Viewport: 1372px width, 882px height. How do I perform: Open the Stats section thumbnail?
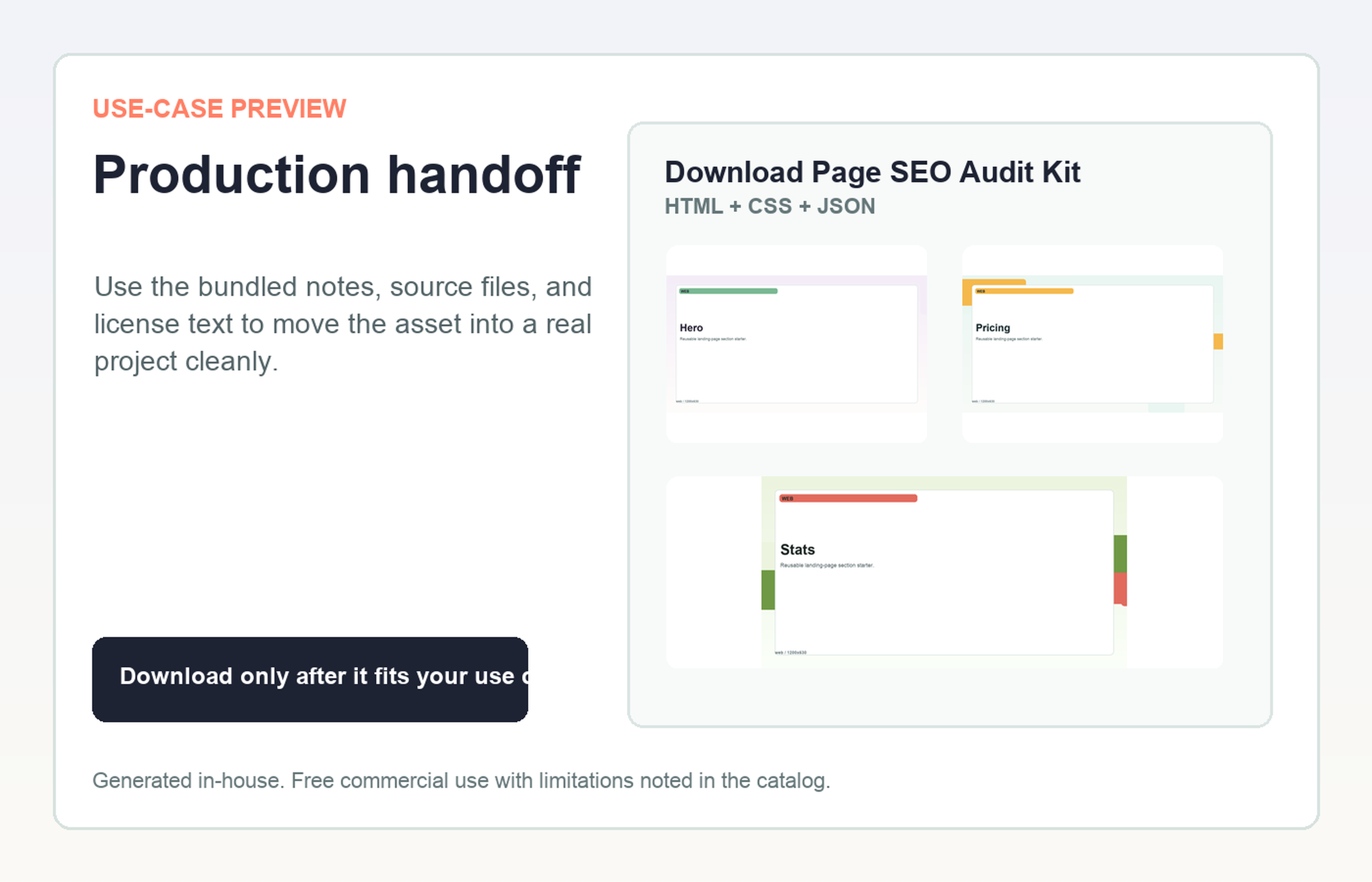pos(944,572)
